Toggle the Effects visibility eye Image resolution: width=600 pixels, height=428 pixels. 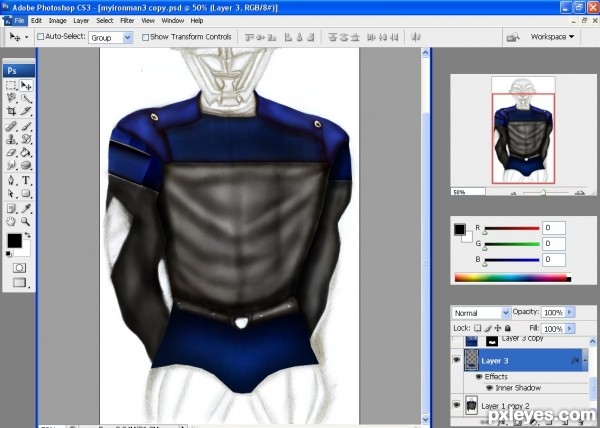478,377
